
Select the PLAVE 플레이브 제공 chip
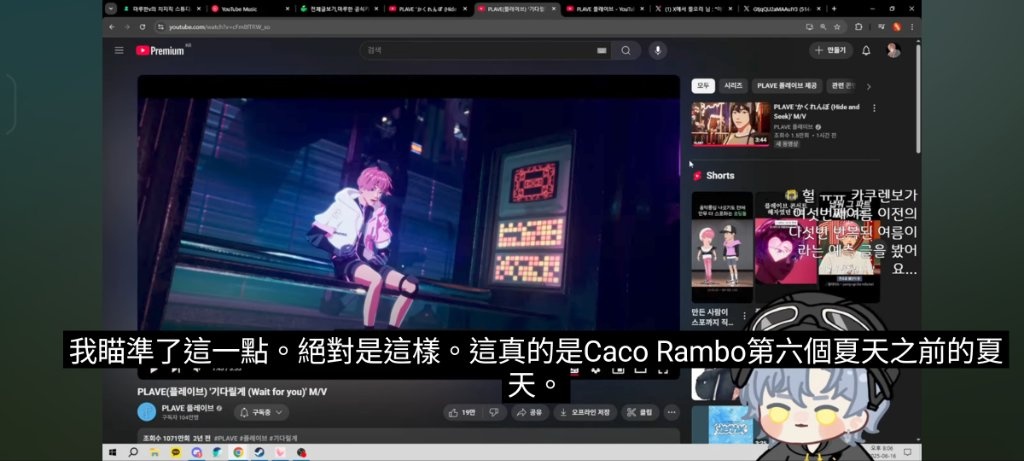coord(787,86)
